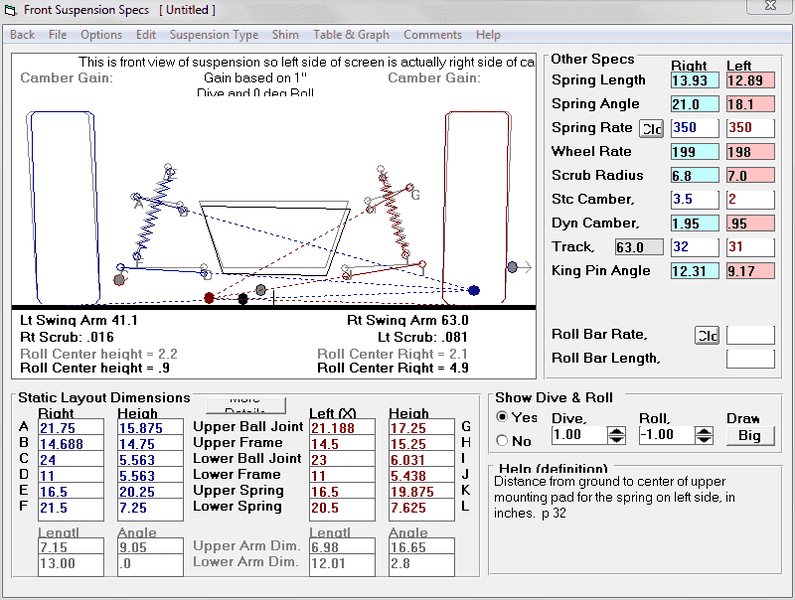Click Left Track field 31

pyautogui.click(x=750, y=247)
